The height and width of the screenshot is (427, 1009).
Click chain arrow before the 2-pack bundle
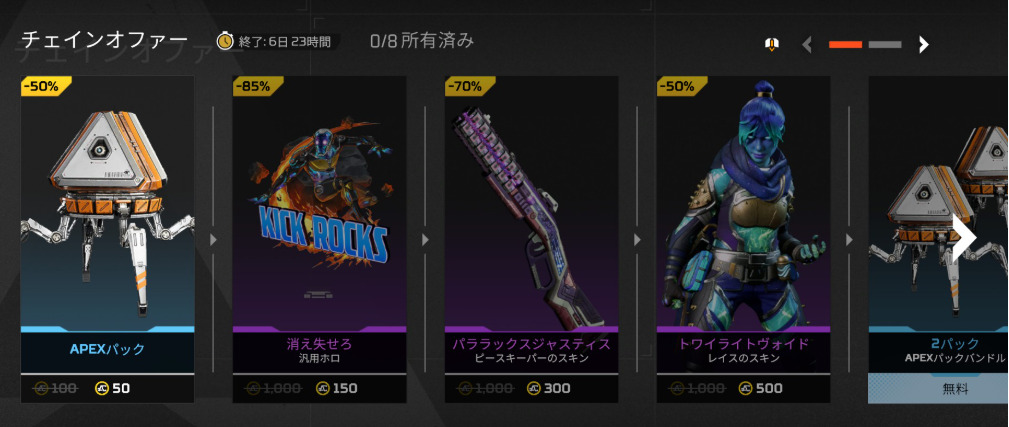pos(849,240)
